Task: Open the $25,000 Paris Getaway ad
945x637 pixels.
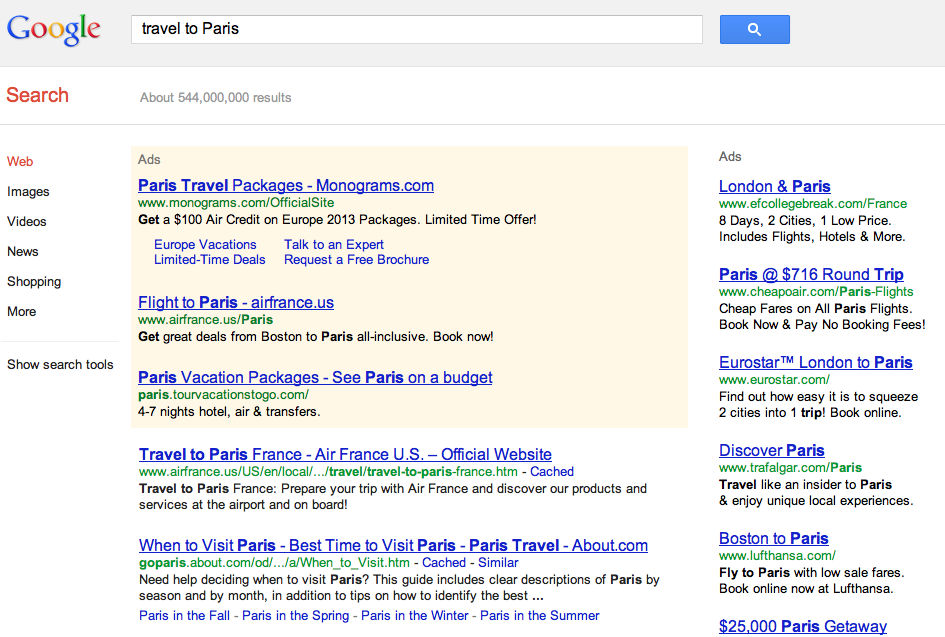Action: [x=803, y=627]
